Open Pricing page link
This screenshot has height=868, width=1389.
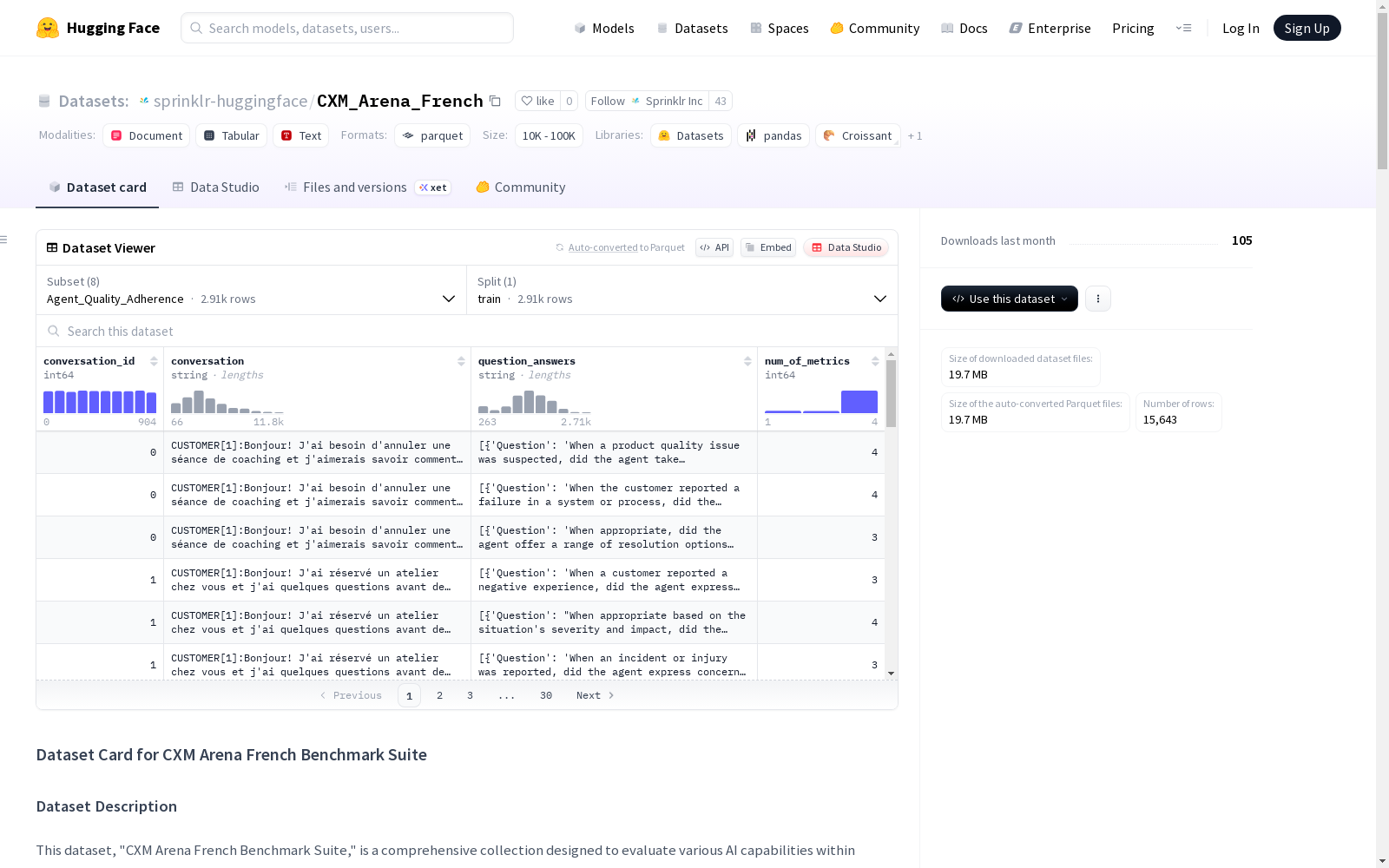1133,28
